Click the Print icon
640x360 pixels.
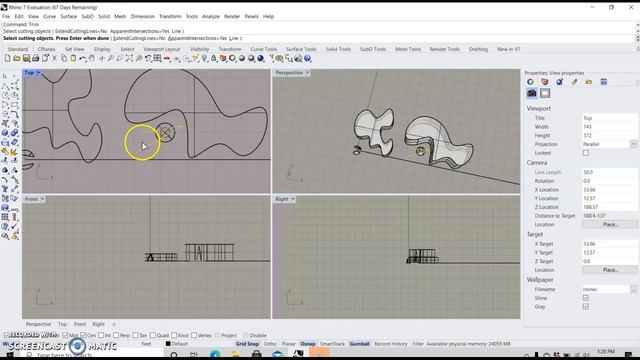click(x=36, y=59)
